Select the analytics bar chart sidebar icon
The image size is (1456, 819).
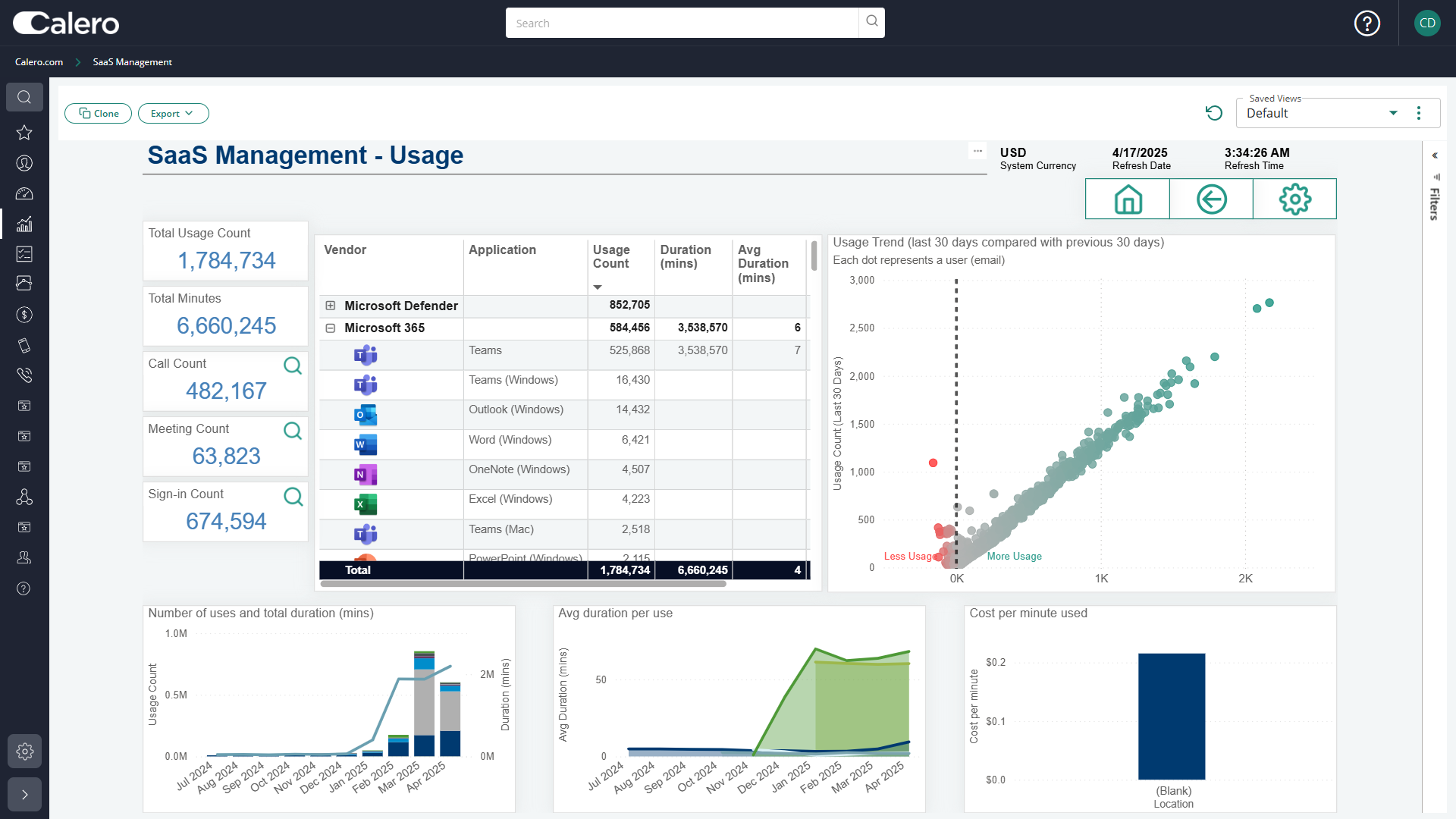24,224
